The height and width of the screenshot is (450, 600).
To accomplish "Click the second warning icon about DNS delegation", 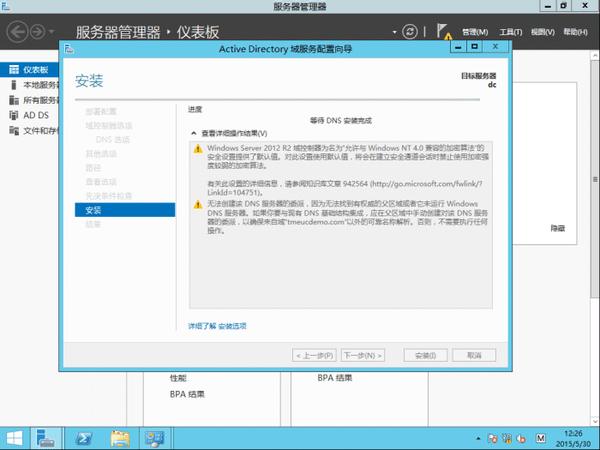I will coord(198,205).
